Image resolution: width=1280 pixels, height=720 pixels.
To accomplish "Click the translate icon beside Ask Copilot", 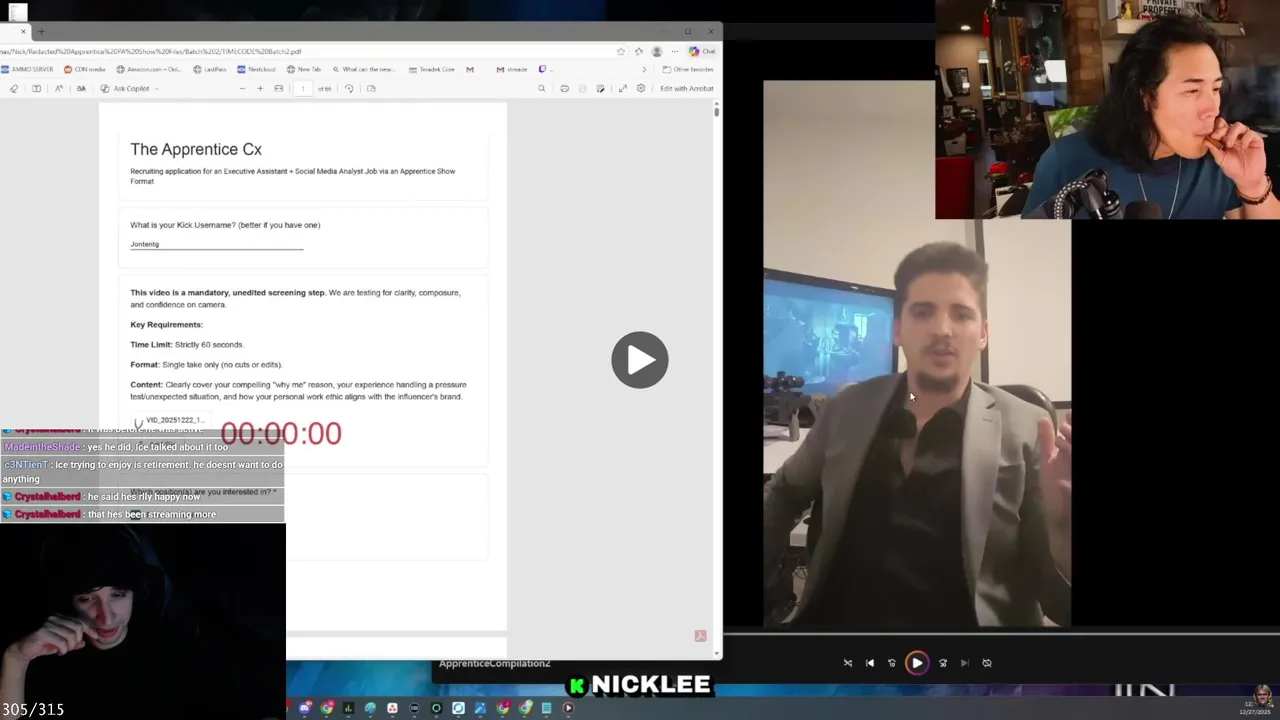I will coord(81,88).
